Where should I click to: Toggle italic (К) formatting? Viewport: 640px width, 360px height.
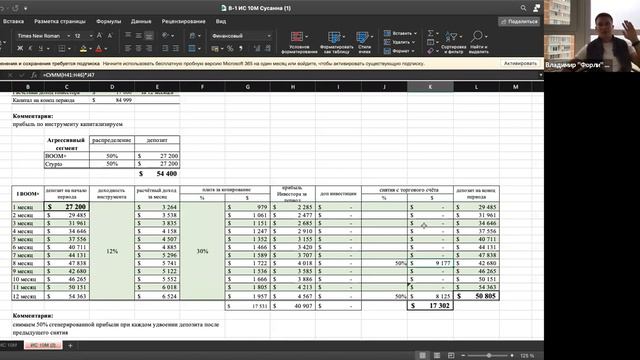click(x=30, y=49)
